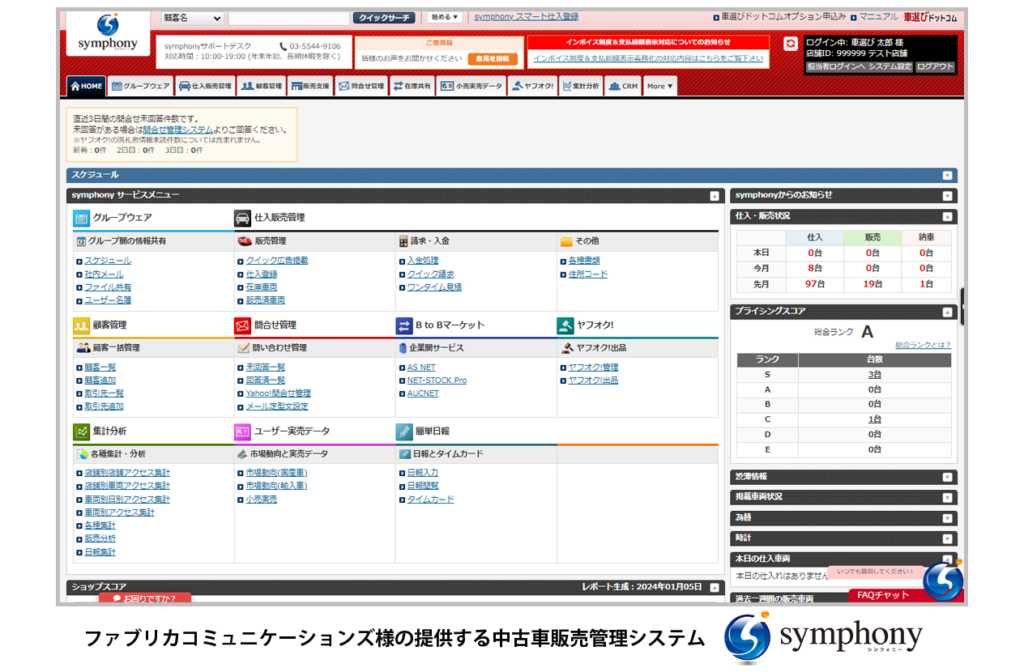Expand the 掲載車両状況 panel
The image size is (1024, 672).
point(947,498)
